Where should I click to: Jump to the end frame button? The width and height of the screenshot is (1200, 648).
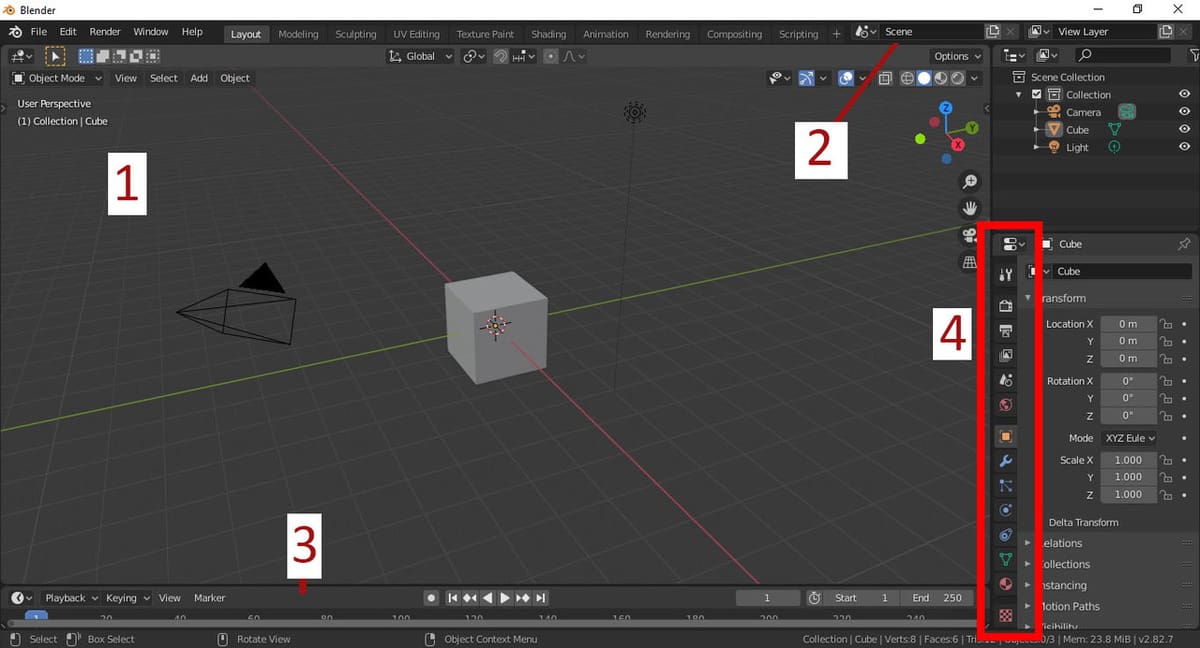click(541, 598)
